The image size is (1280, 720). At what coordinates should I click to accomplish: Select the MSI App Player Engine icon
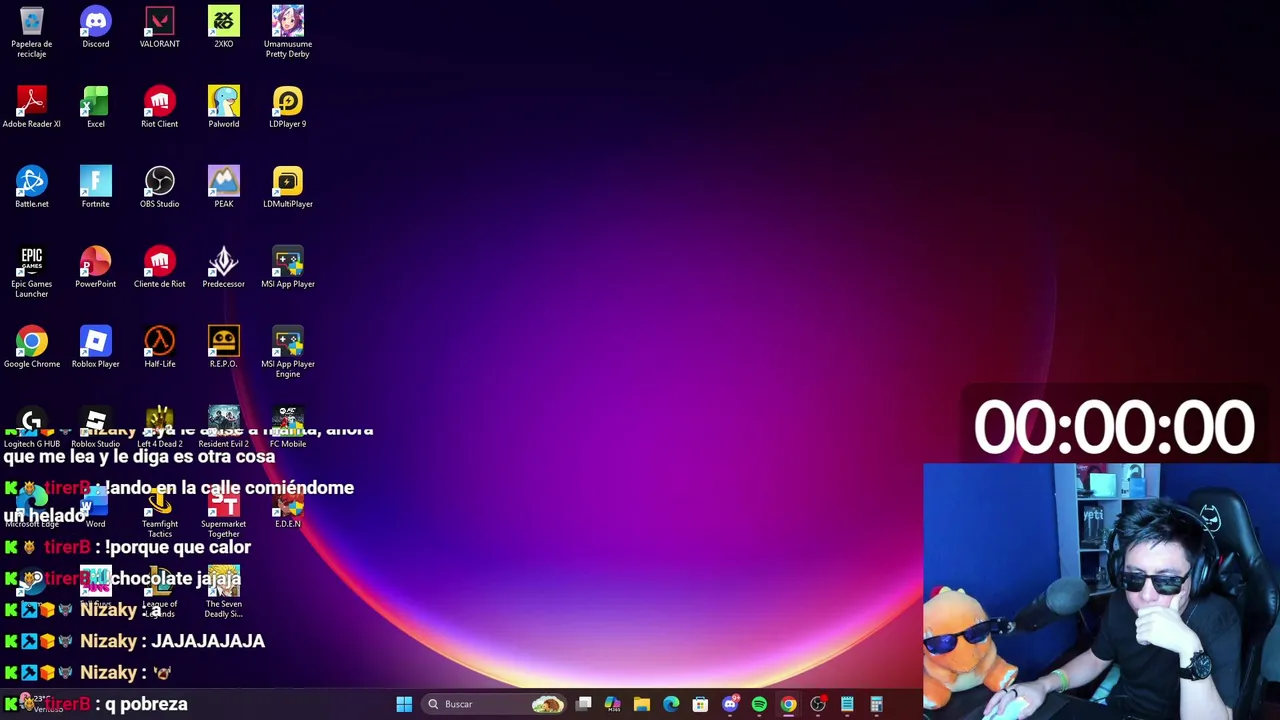[288, 352]
